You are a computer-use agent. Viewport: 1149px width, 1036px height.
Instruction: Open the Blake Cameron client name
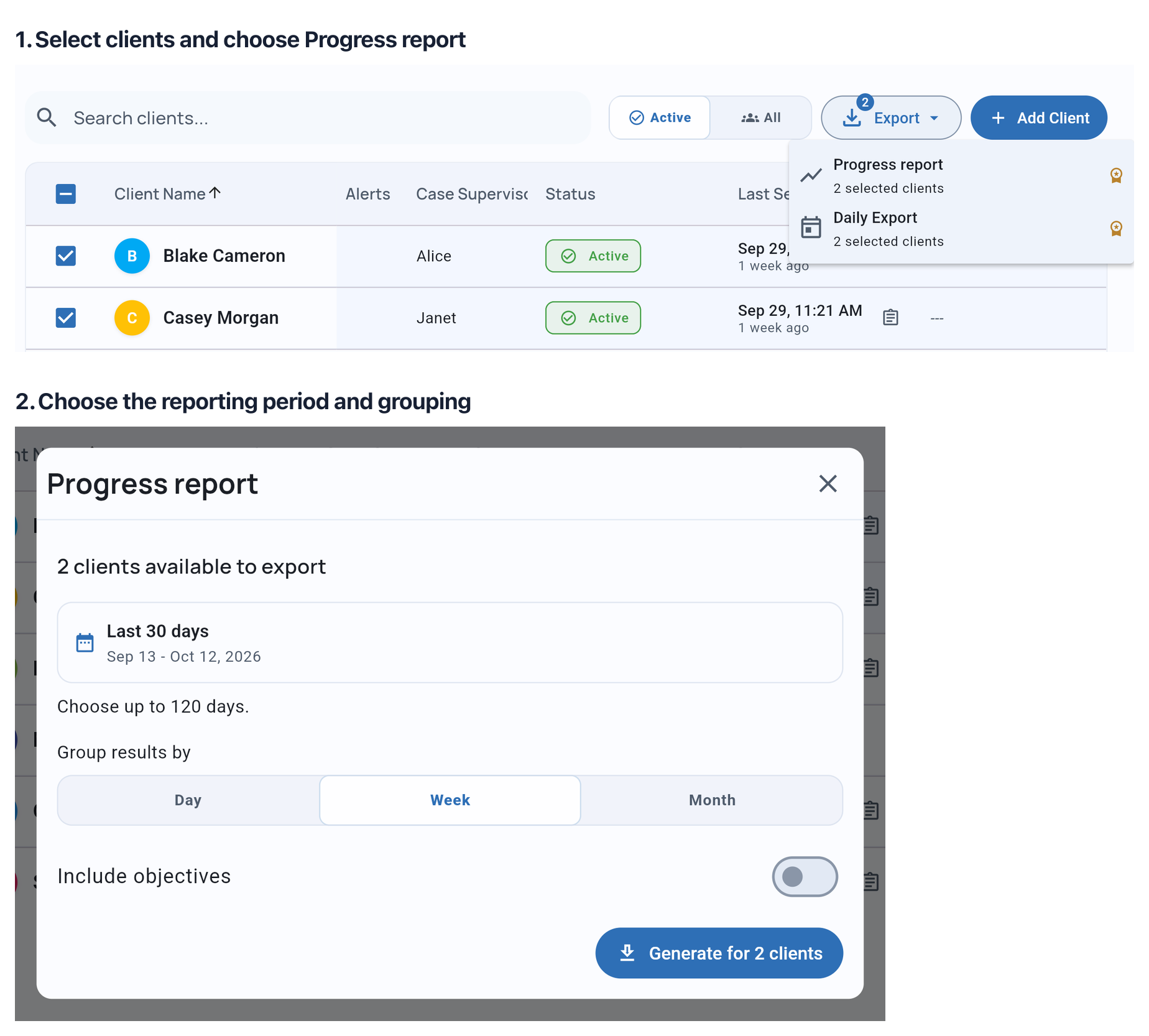[x=224, y=256]
